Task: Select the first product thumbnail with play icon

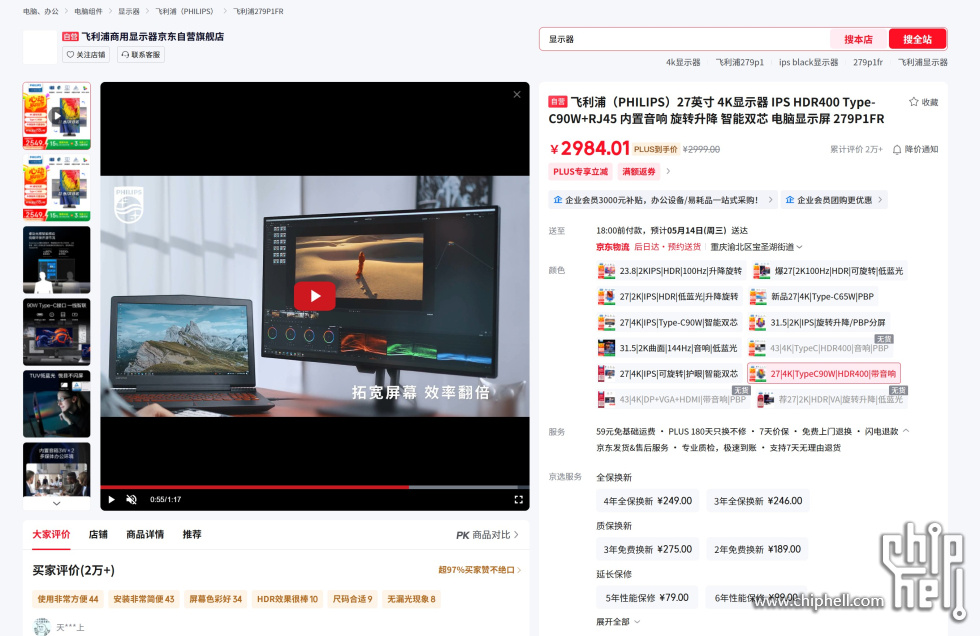Action: pyautogui.click(x=57, y=116)
